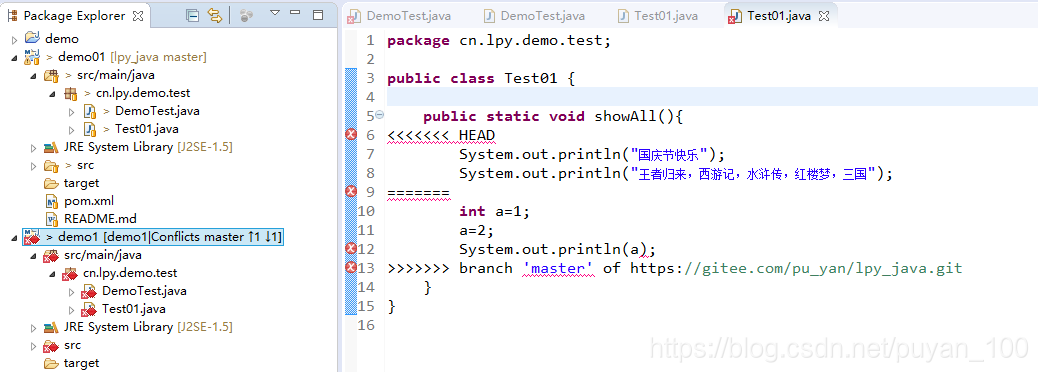Collapse src/main/java under demo1
The width and height of the screenshot is (1038, 372).
click(x=34, y=255)
